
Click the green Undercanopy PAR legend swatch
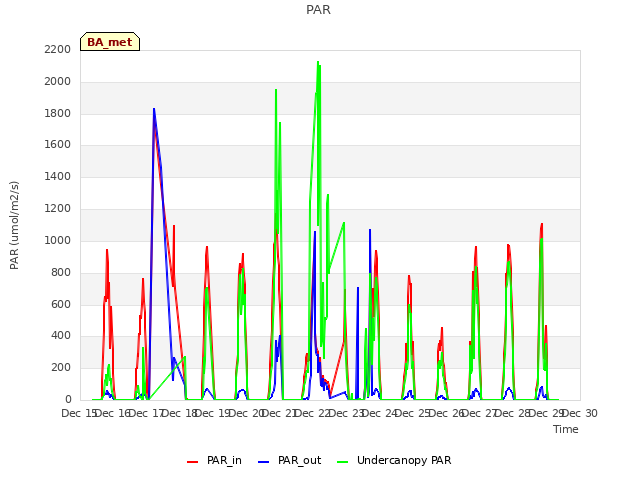[x=343, y=462]
